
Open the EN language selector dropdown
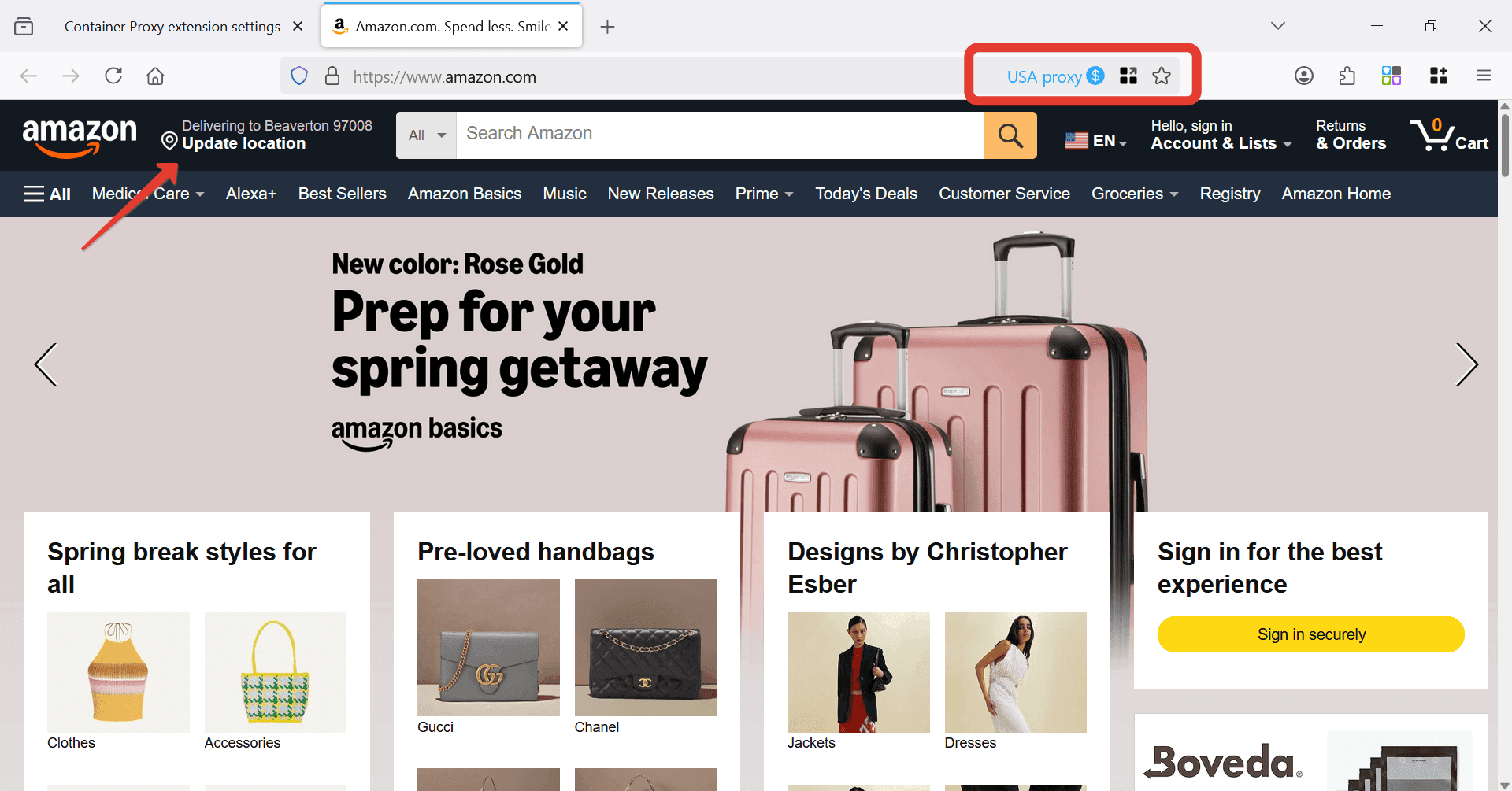1096,141
